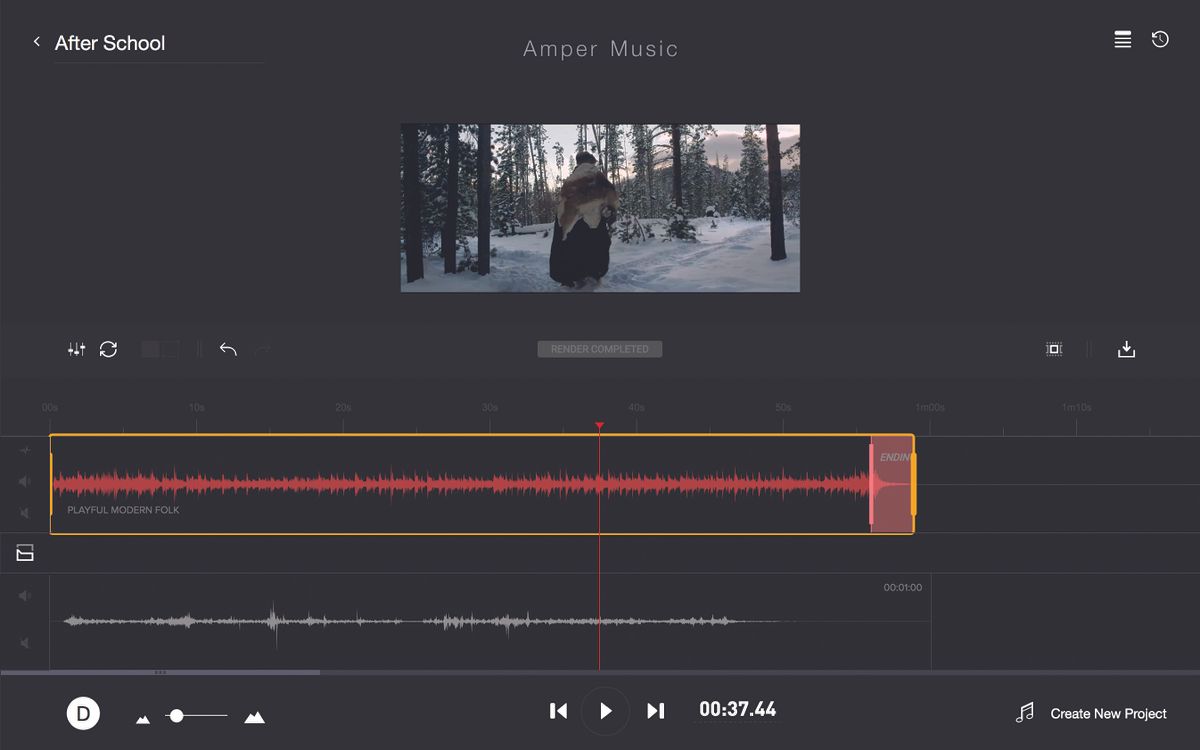Click the red playhead marker on the timeline

600,425
